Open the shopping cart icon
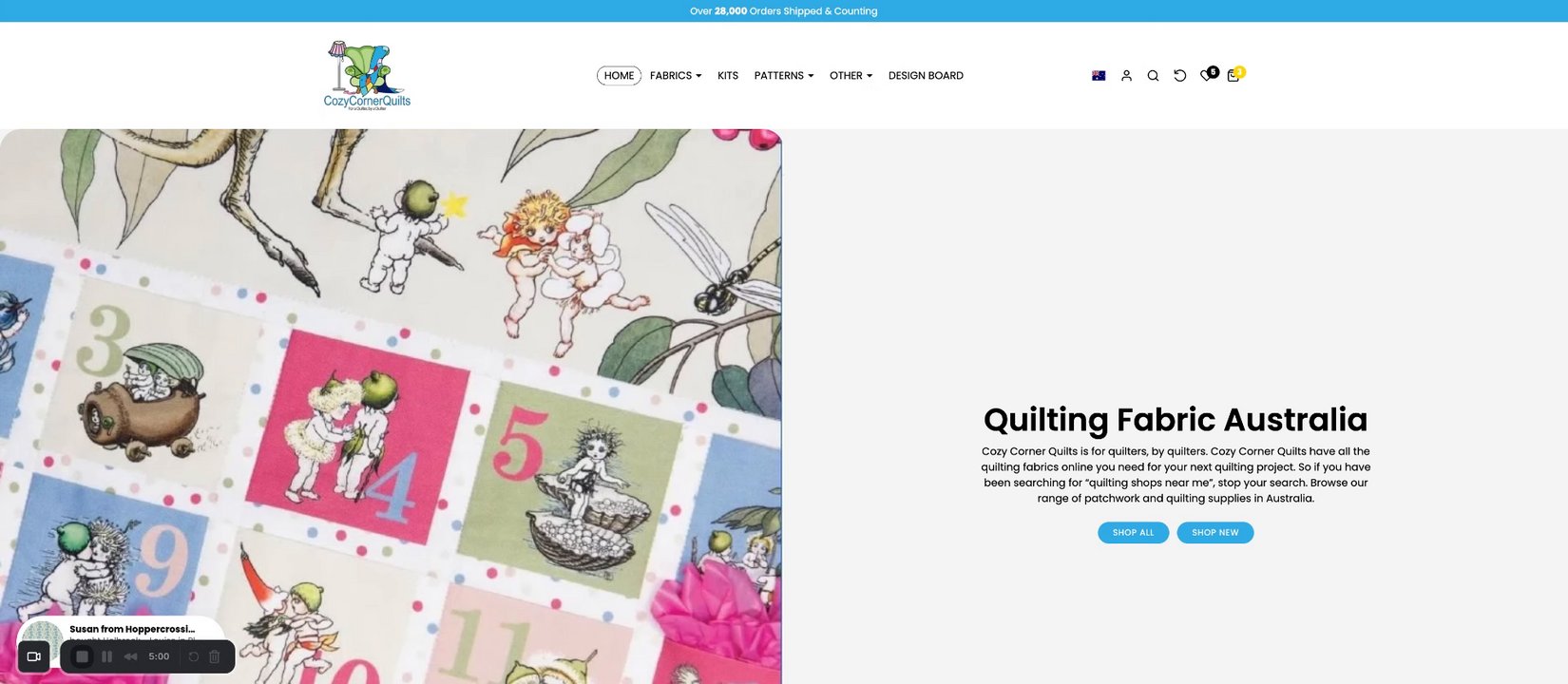Screen dimensions: 1568x684 [1234, 75]
